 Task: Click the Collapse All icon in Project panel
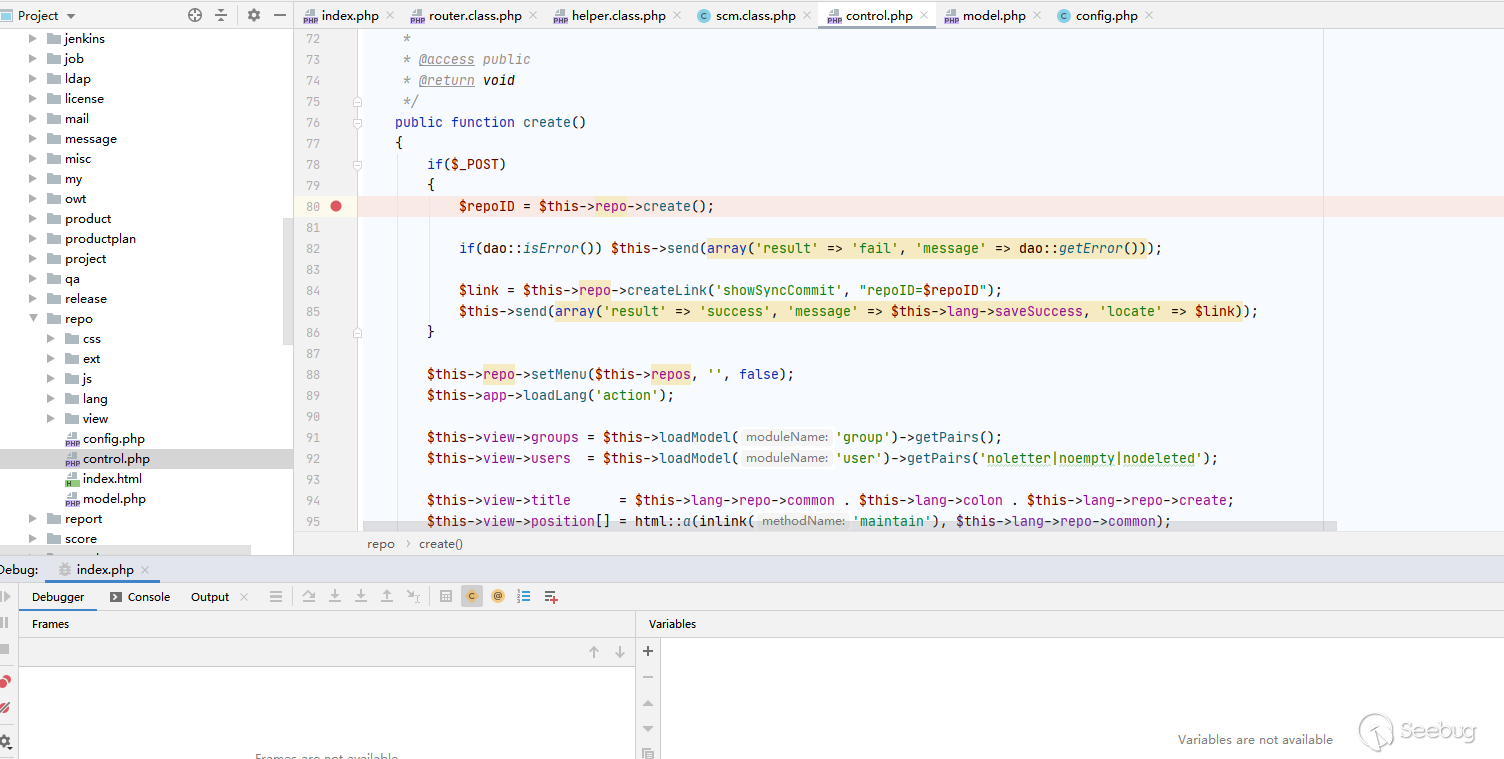point(221,15)
